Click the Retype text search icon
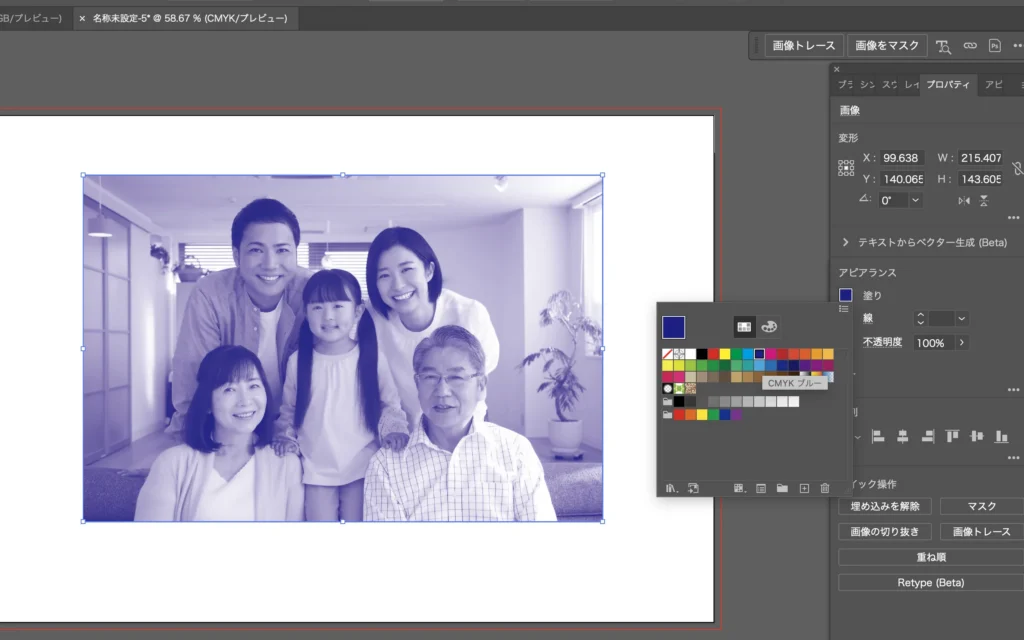Viewport: 1024px width, 640px height. pyautogui.click(x=943, y=46)
